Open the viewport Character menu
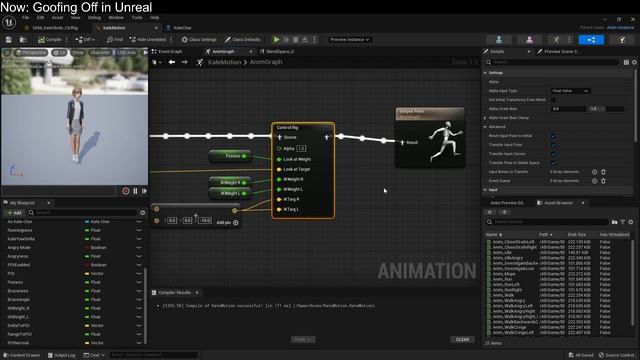This screenshot has width=640, height=360. [x=100, y=53]
